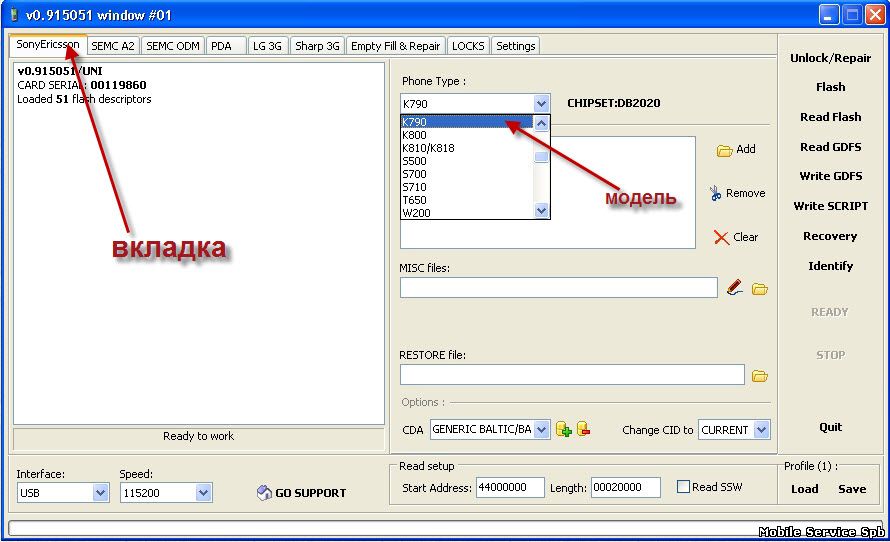Expand the Phone Type dropdown arrow
Viewport: 890px width, 542px height.
pos(541,103)
